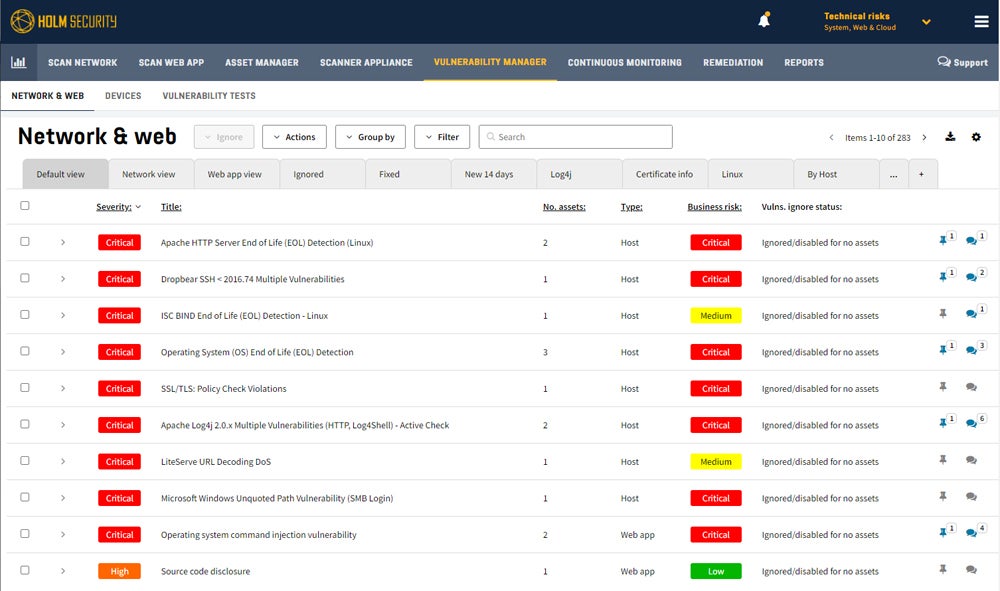Click the Search input field
The image size is (1000, 591).
[575, 137]
